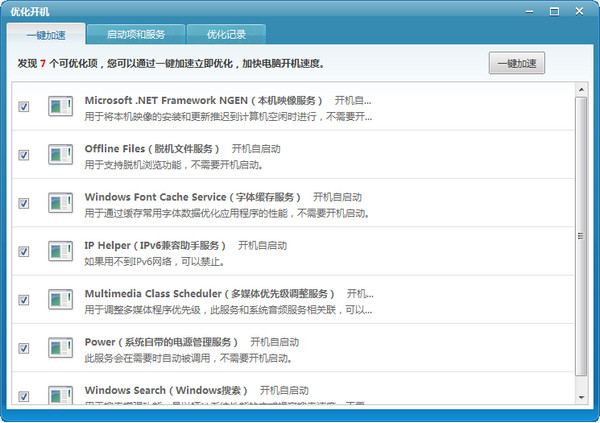Image resolution: width=600 pixels, height=423 pixels.
Task: Click the 如果用不到IPv6网络，可以禁止 description
Action: click(154, 262)
